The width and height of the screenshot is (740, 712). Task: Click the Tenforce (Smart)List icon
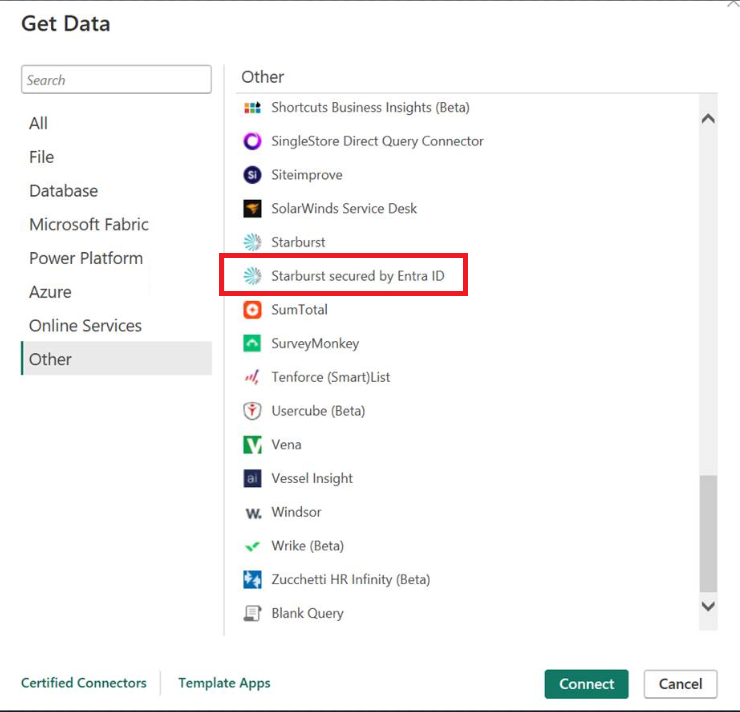[252, 377]
